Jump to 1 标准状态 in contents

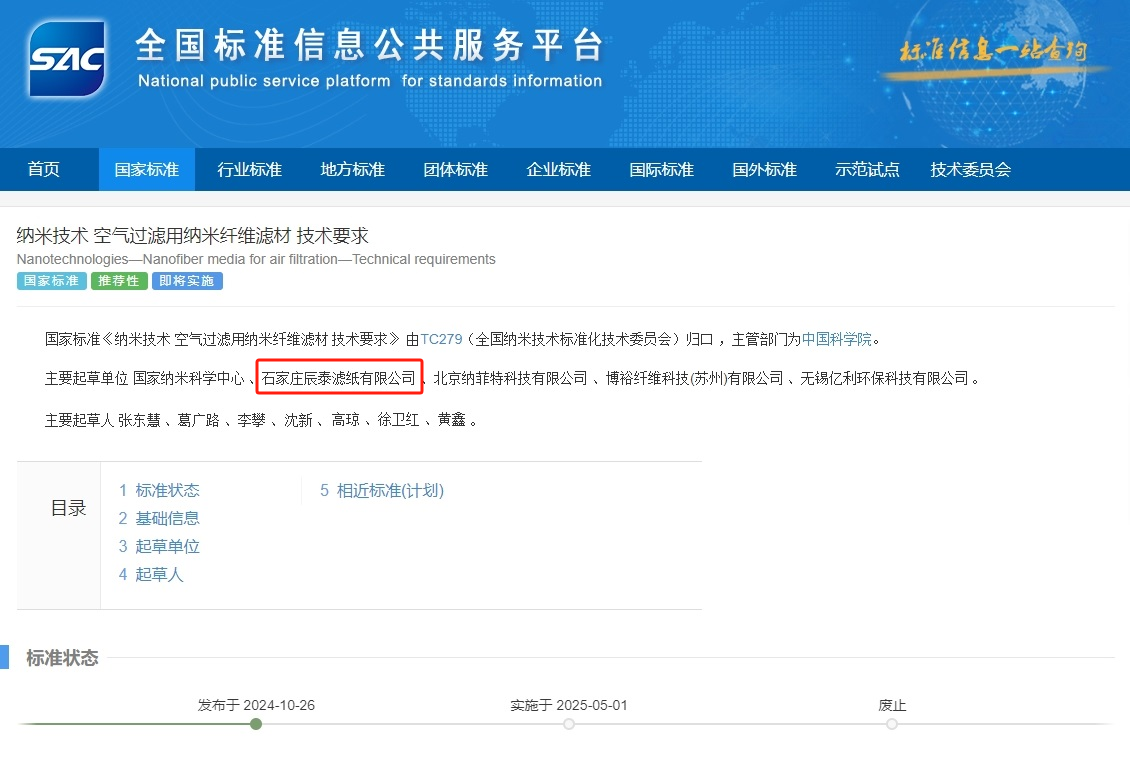[159, 490]
